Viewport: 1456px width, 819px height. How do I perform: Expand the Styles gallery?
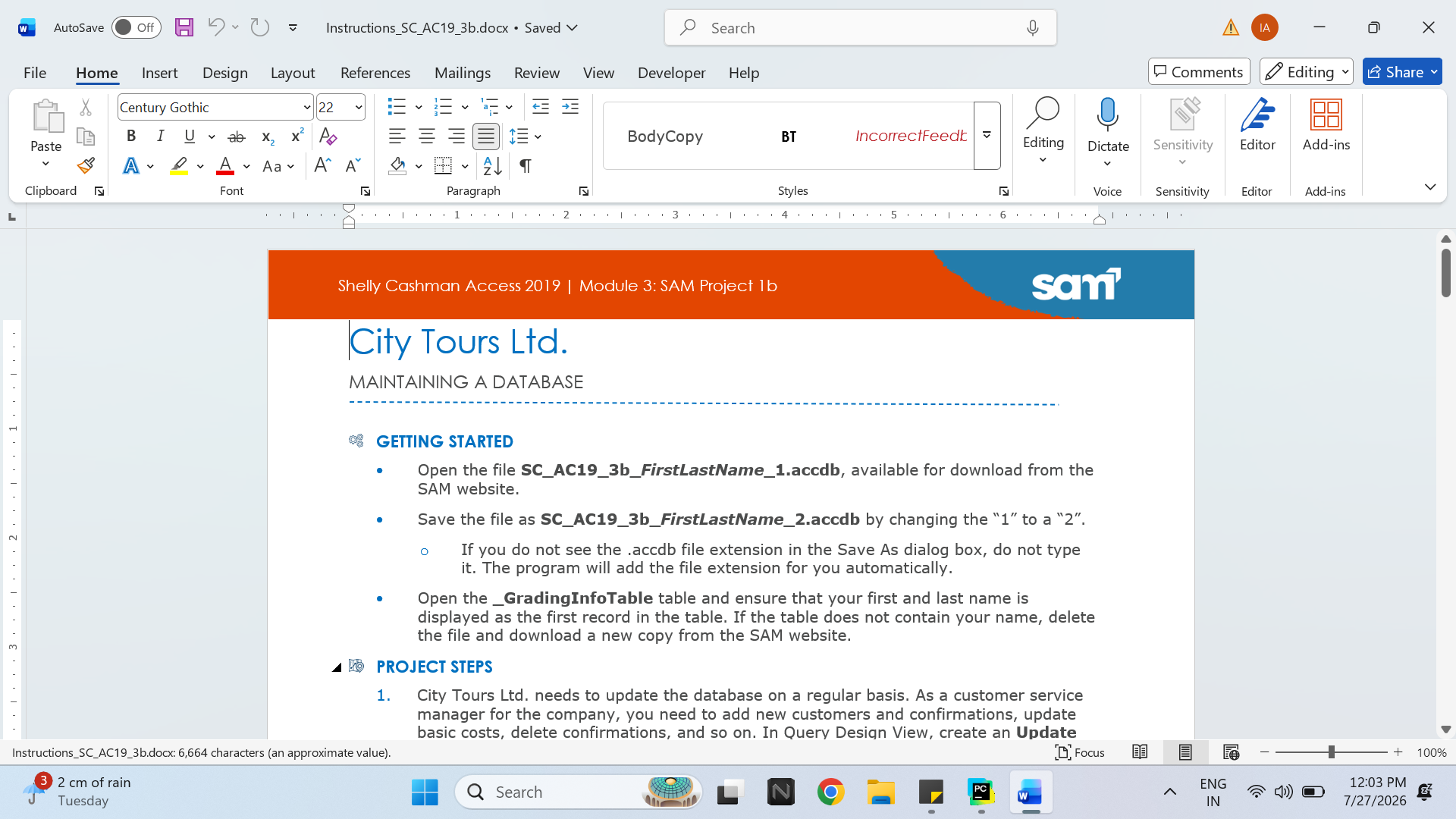coord(987,136)
